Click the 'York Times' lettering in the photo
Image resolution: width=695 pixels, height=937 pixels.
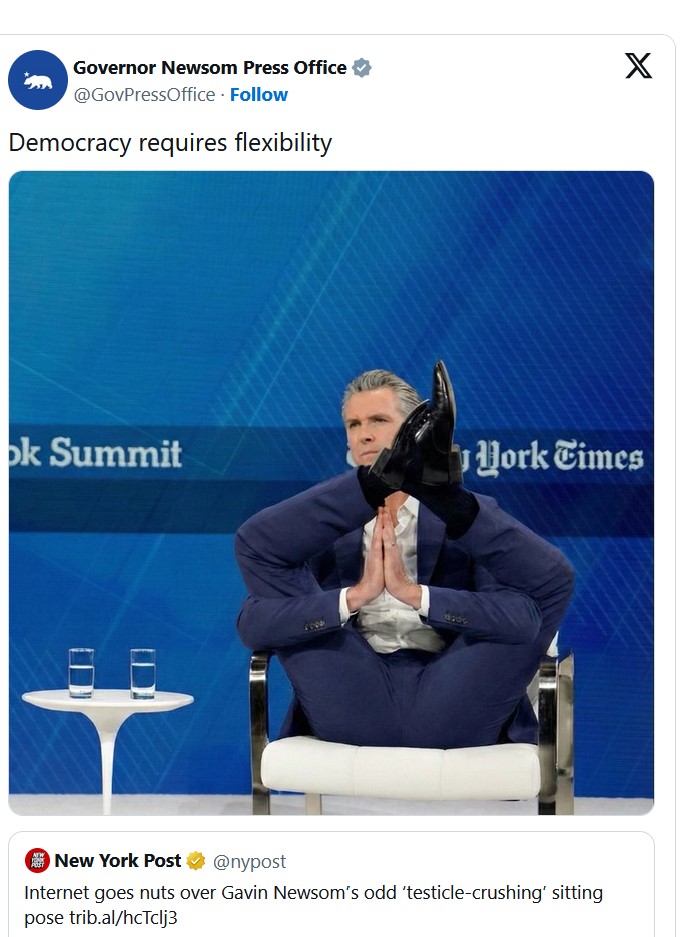(x=560, y=457)
